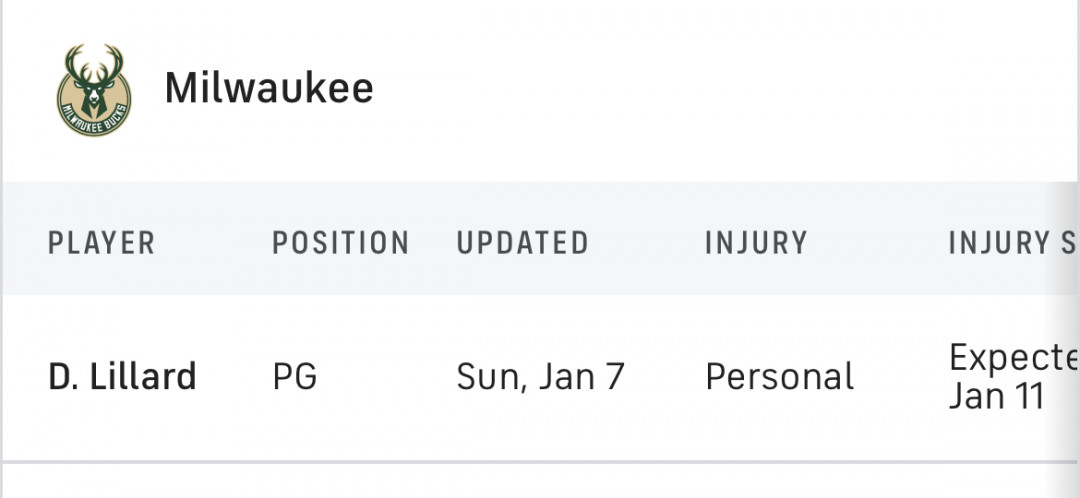Sort table by PLAYER column header
The image size is (1080, 498).
point(101,242)
